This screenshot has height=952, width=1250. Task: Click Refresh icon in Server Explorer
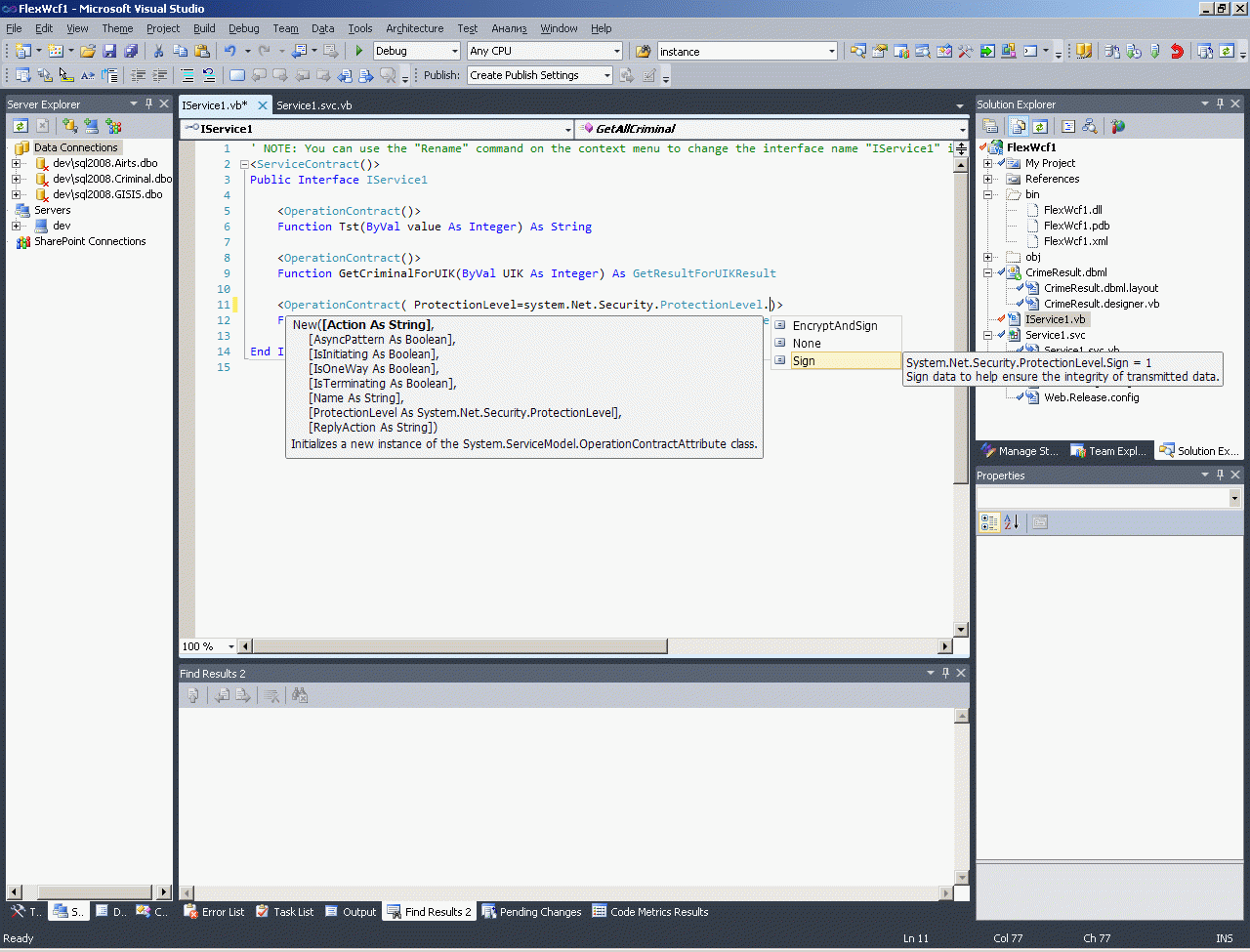(21, 126)
